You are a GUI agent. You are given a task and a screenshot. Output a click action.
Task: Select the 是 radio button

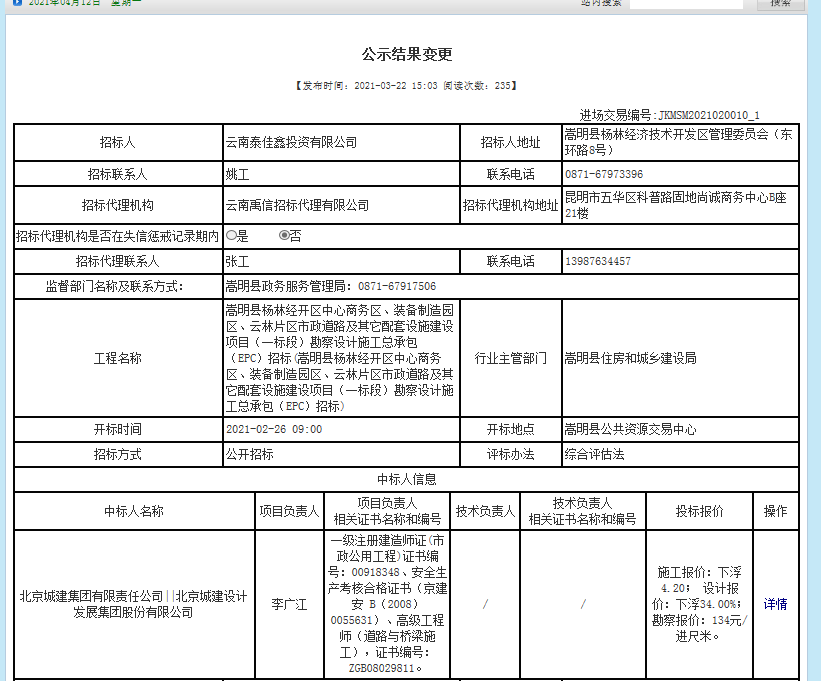231,236
